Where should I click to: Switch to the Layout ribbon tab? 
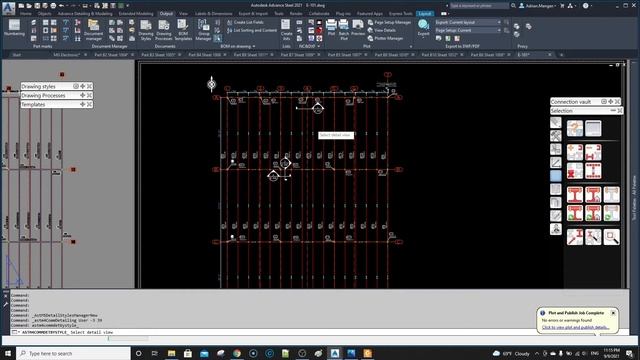pos(424,13)
